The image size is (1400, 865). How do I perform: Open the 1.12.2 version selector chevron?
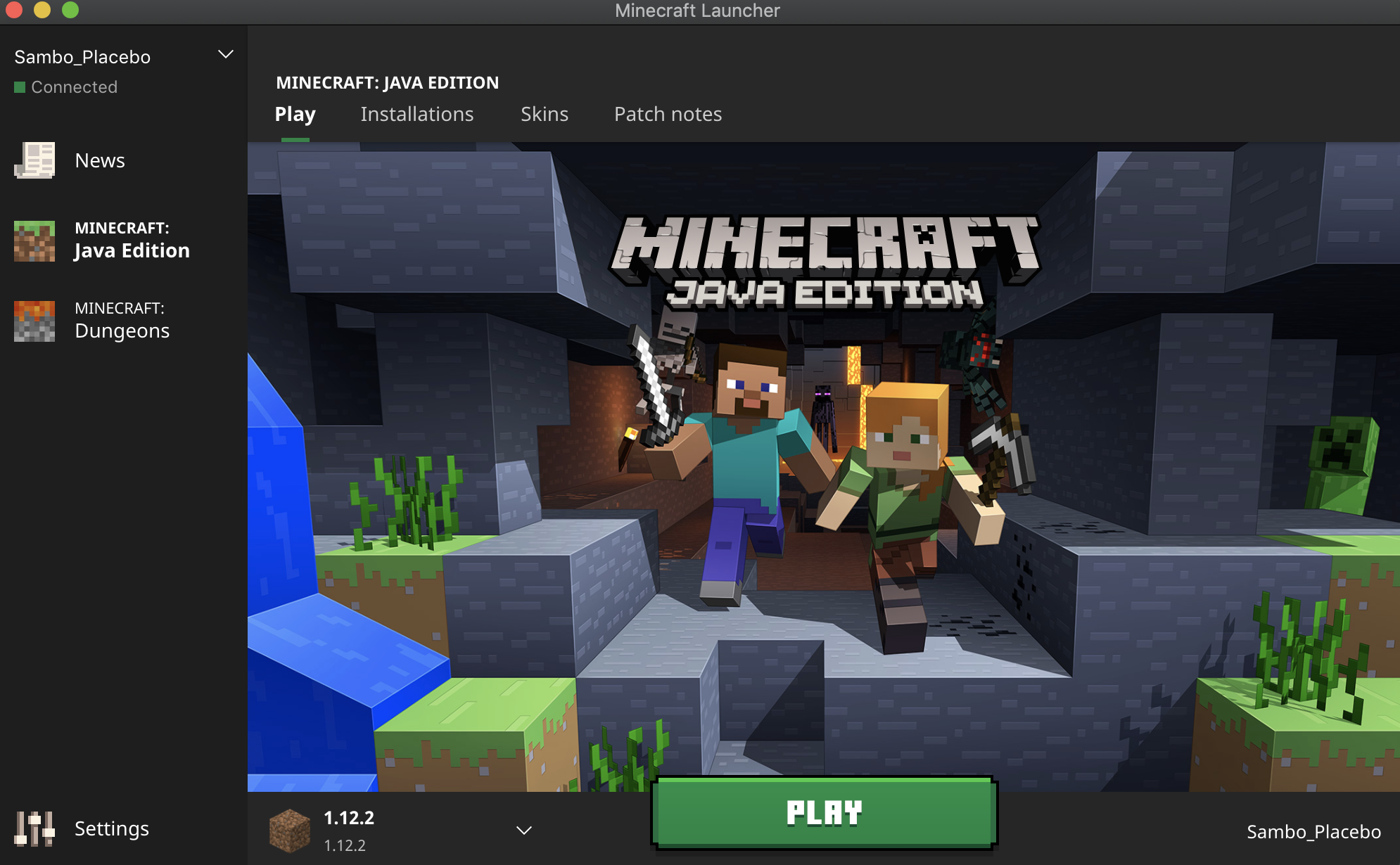tap(523, 831)
